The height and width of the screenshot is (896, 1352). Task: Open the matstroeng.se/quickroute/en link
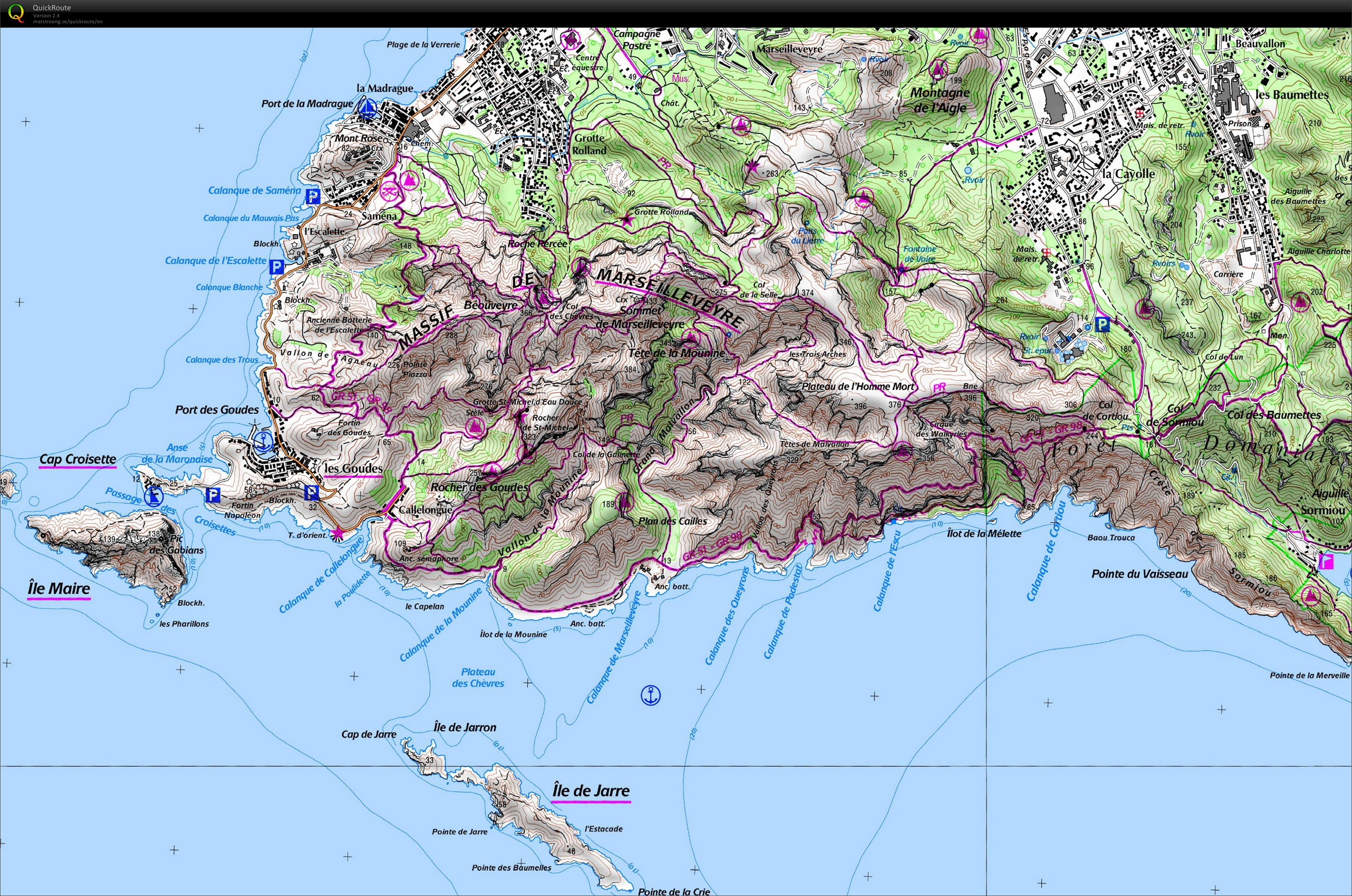coord(67,22)
